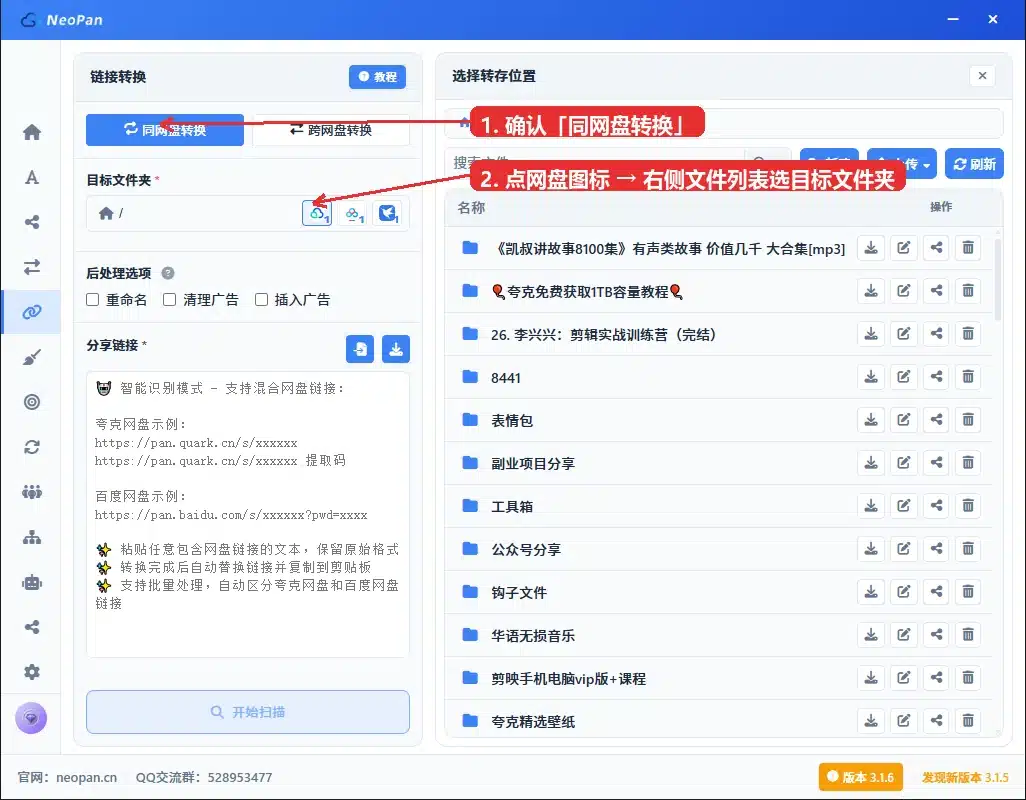Image resolution: width=1026 pixels, height=800 pixels.
Task: Open the sidebar sync arrows tool
Action: tap(31, 447)
